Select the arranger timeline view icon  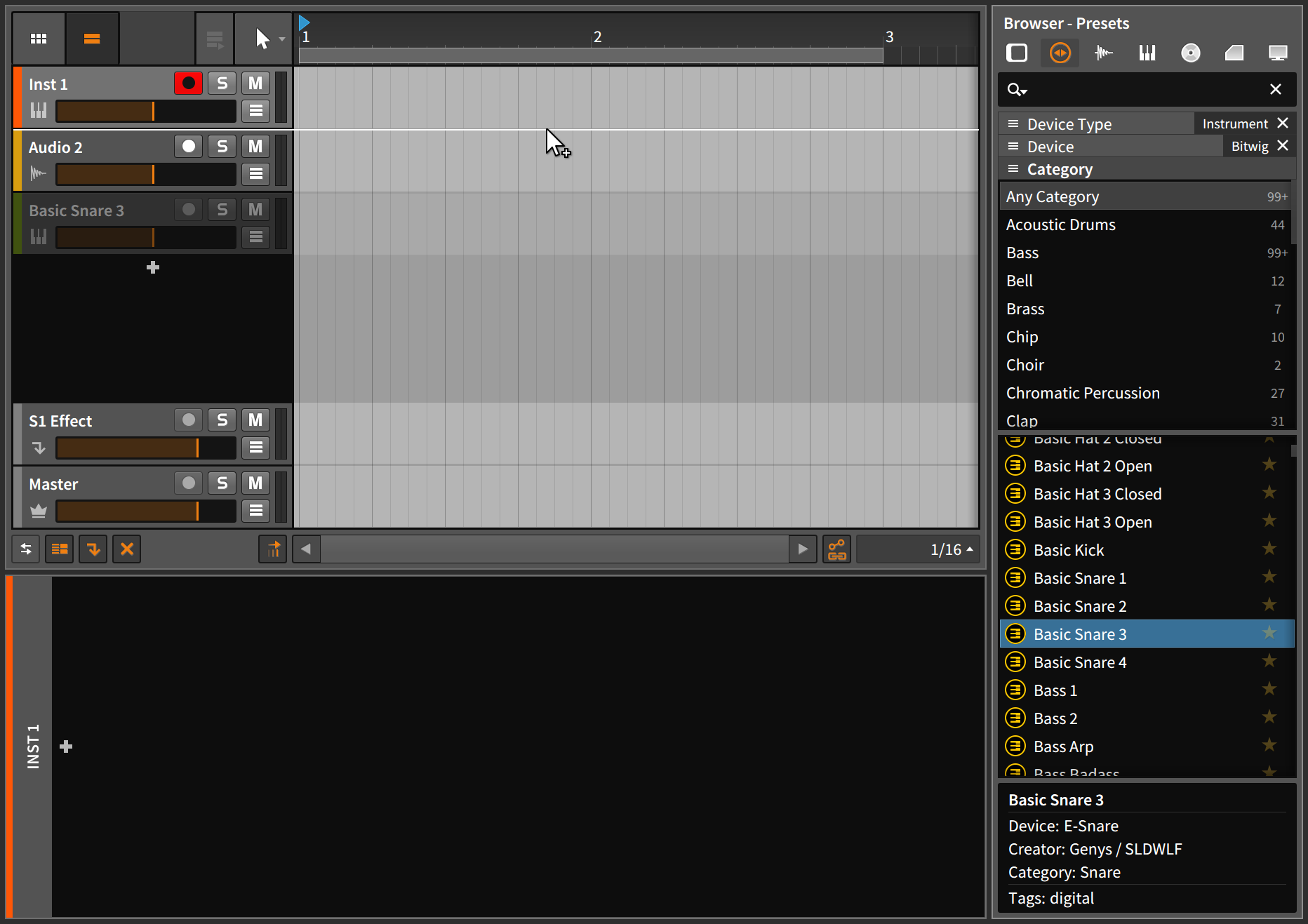(92, 39)
